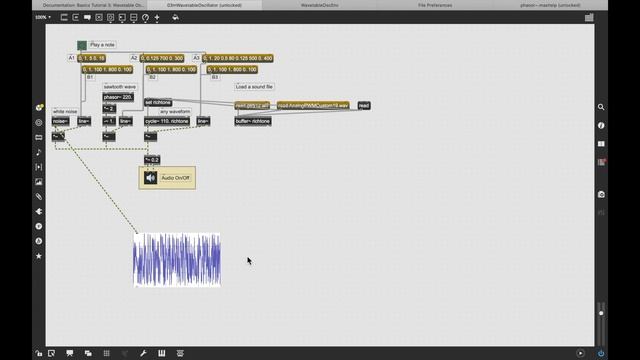640x360 pixels.
Task: Open the star favorites icon in left sidebar
Action: point(39,256)
